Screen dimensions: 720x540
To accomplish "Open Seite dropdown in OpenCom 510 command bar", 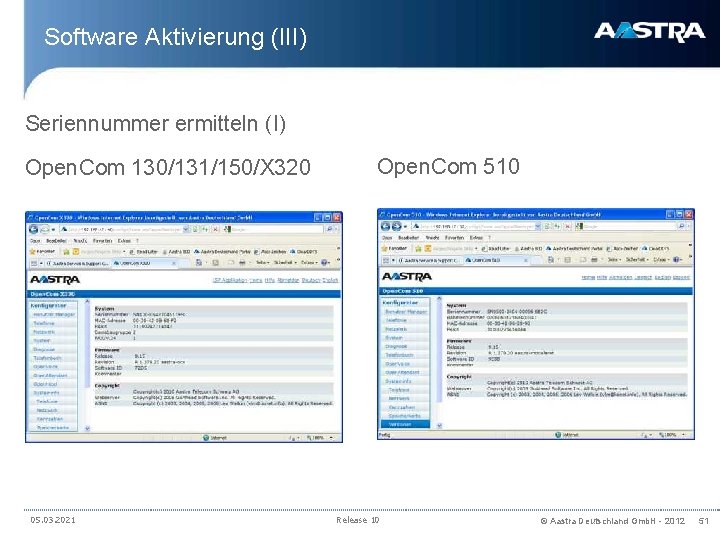I will (x=614, y=259).
